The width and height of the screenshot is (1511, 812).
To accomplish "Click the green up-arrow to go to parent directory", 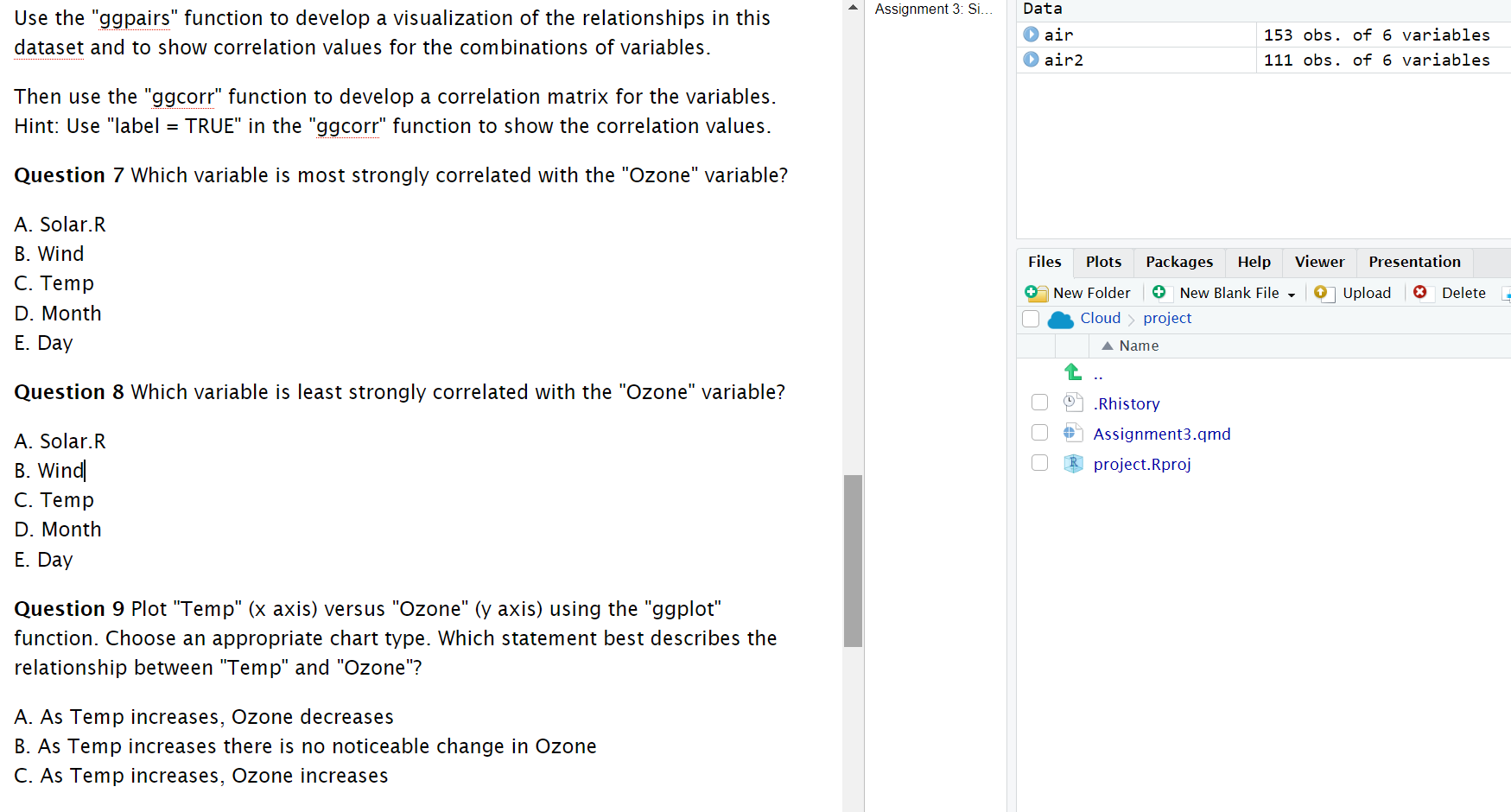I will [x=1072, y=372].
